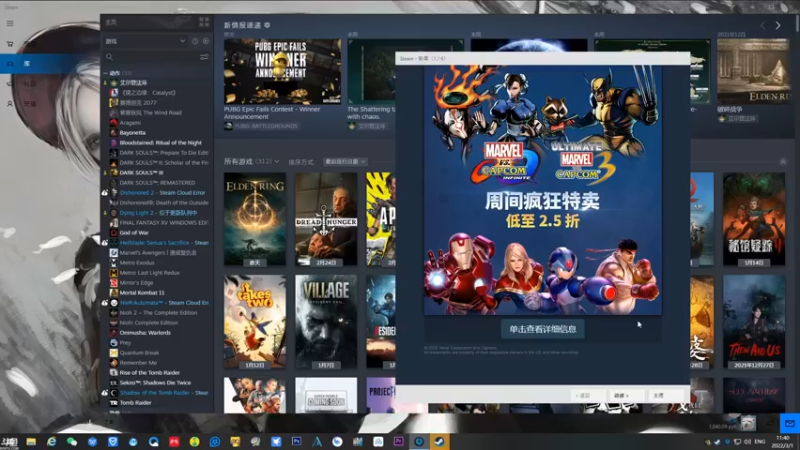Viewport: 800px width, 450px height.
Task: Select Bayonetta in the game list
Action: coord(133,133)
